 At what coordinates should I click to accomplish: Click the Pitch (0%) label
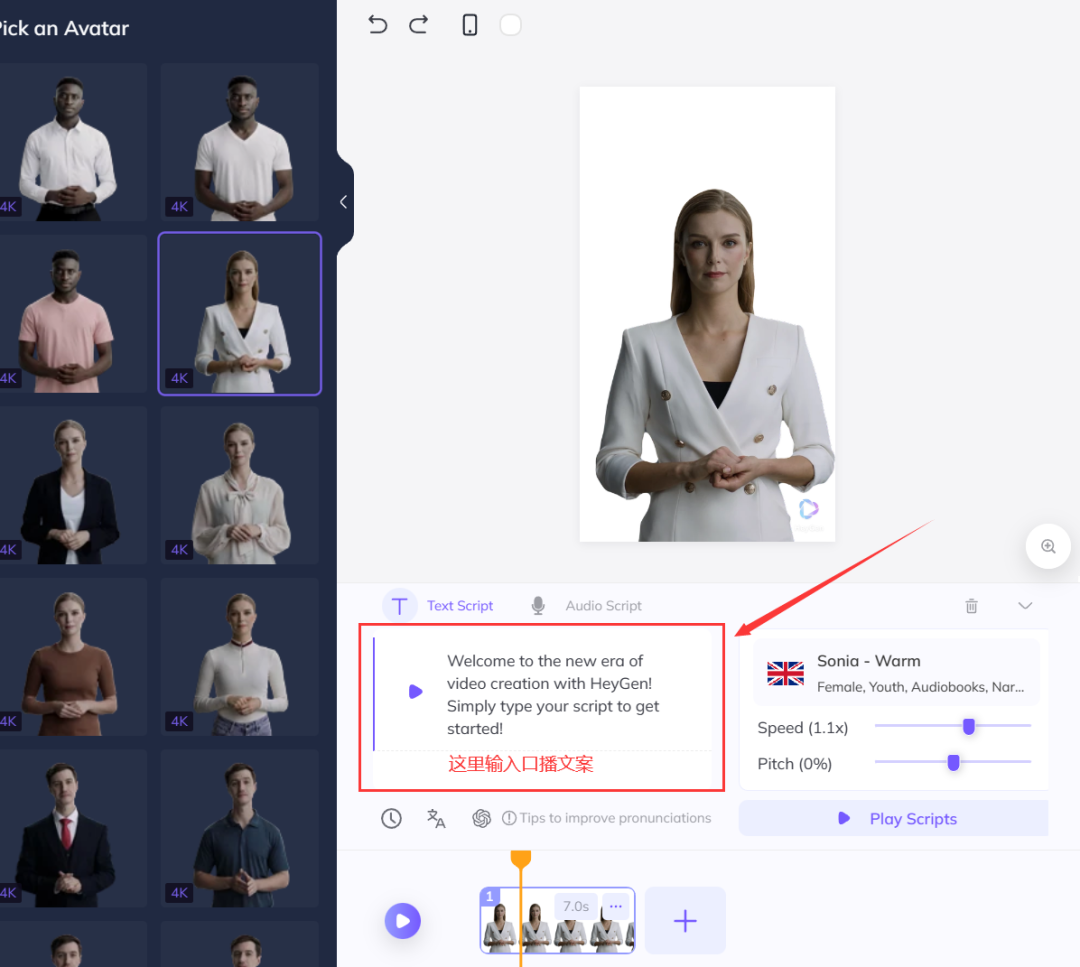coord(794,764)
